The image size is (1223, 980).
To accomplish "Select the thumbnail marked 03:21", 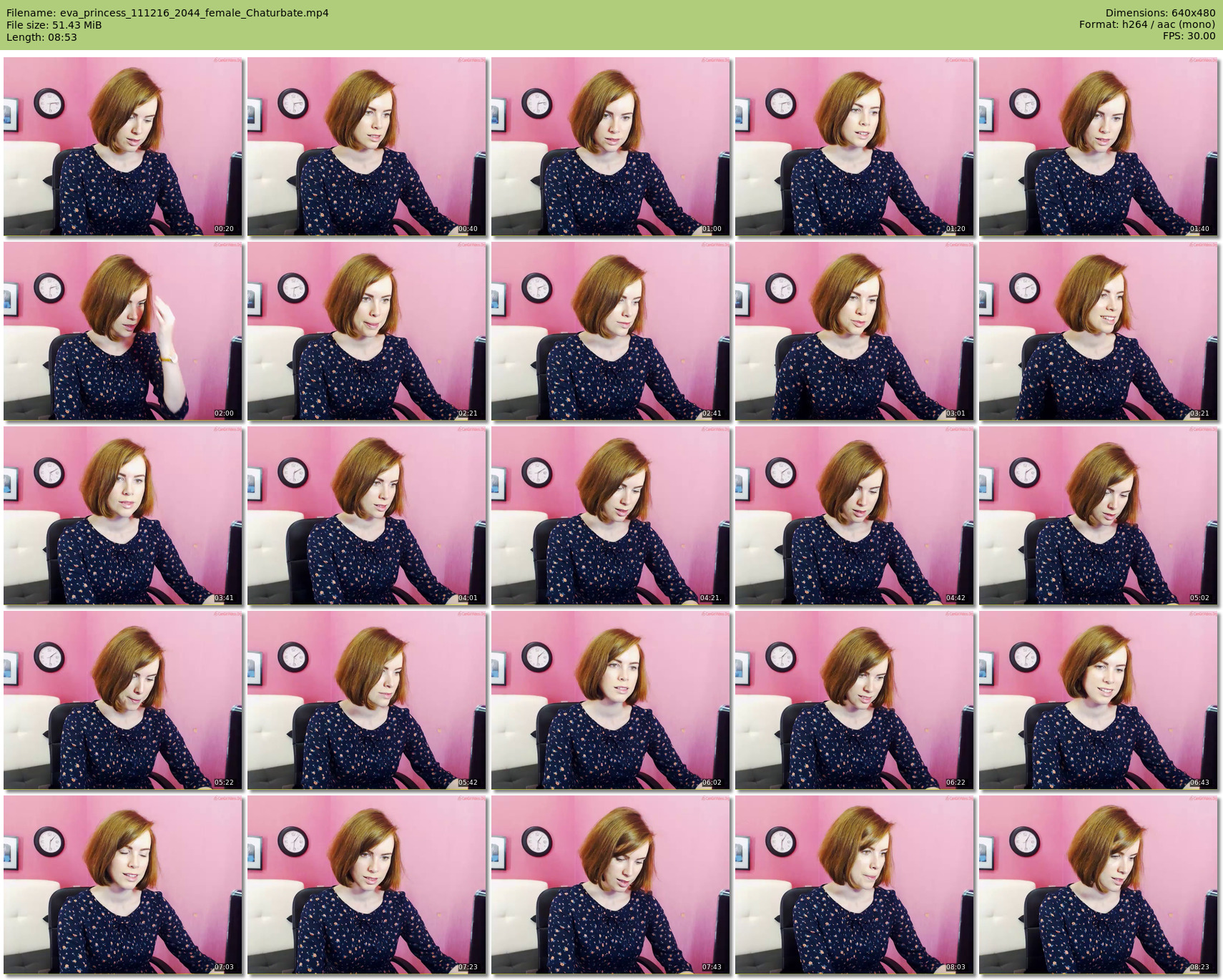I will pos(1099,331).
